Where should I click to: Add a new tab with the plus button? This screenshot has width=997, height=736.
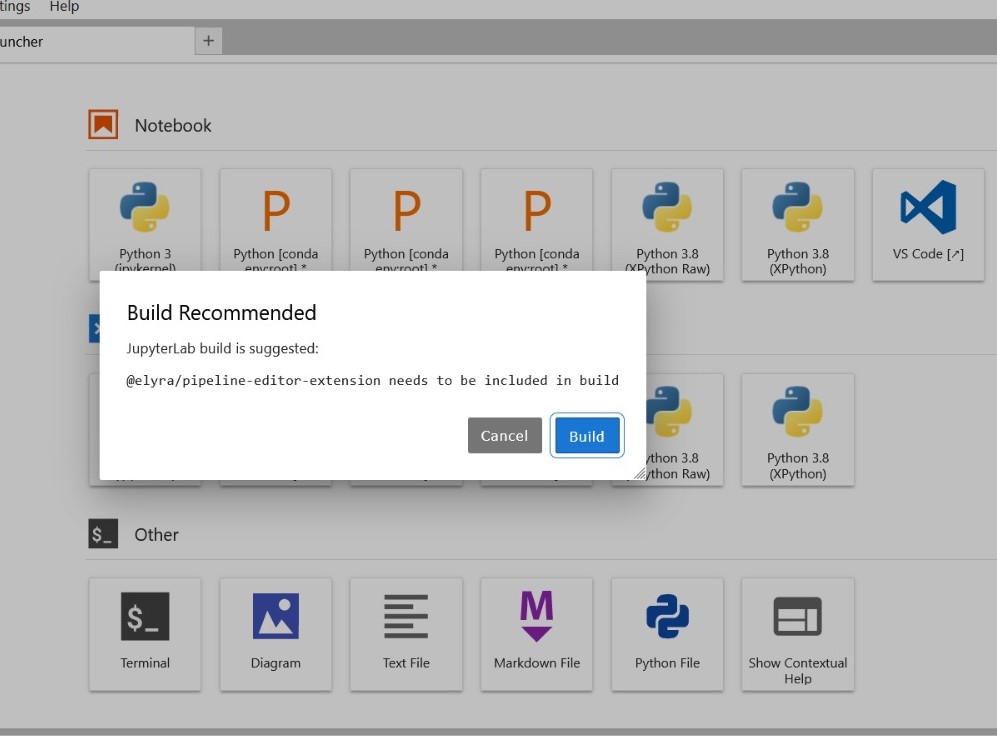208,42
